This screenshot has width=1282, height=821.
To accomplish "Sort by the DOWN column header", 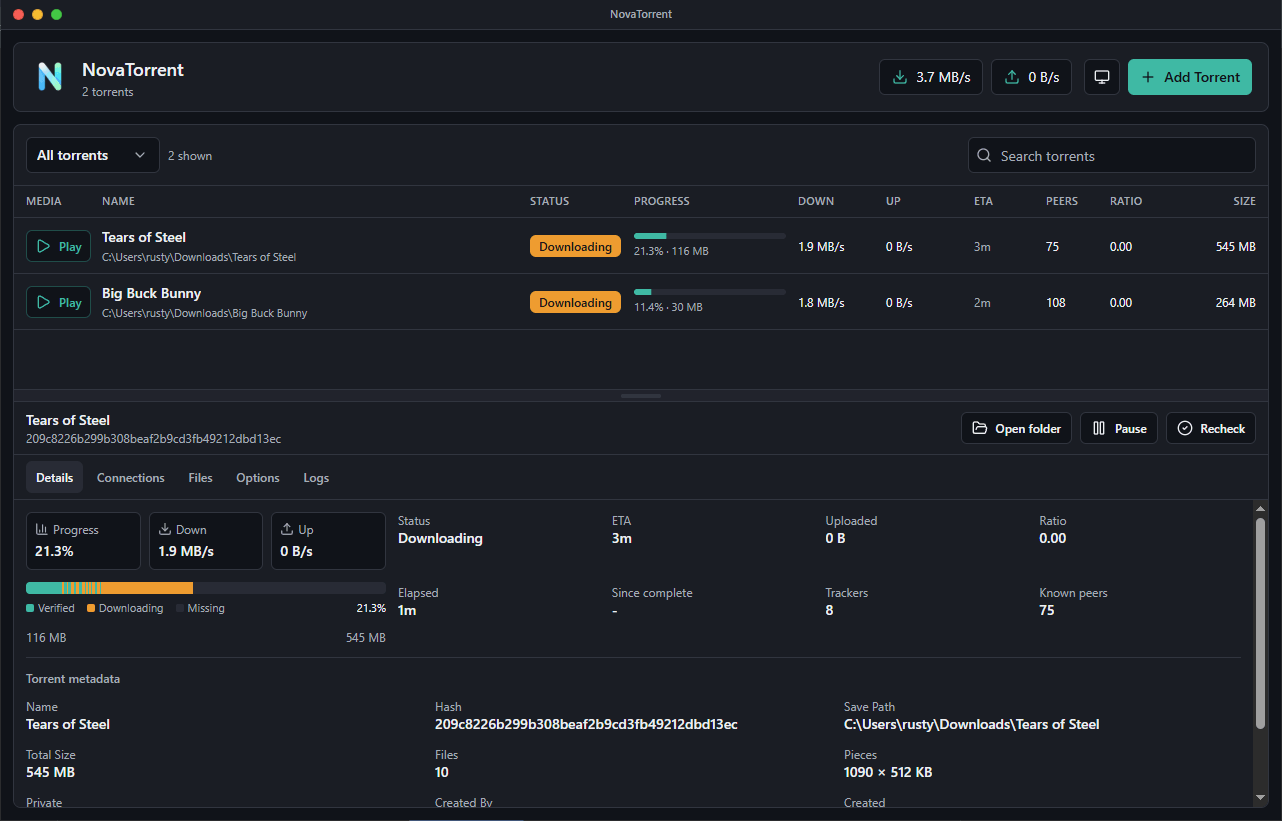I will pos(816,201).
